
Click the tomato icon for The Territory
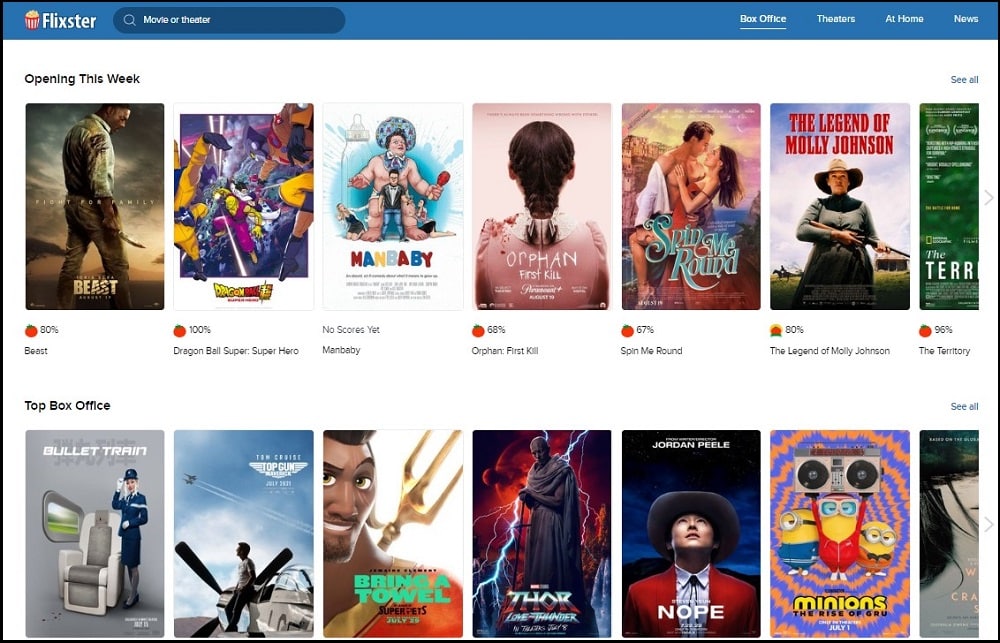tap(925, 330)
